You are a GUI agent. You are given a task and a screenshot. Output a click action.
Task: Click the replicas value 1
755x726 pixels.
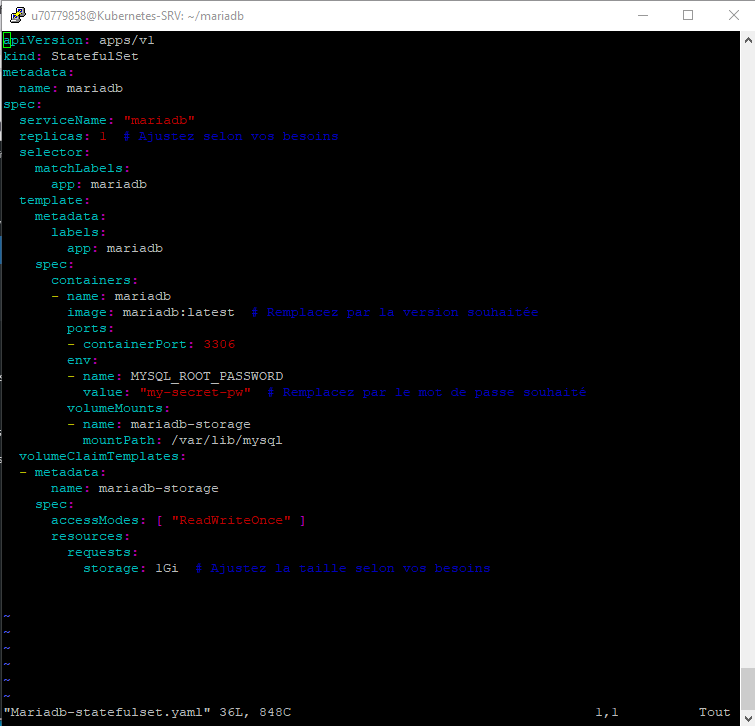click(x=103, y=136)
